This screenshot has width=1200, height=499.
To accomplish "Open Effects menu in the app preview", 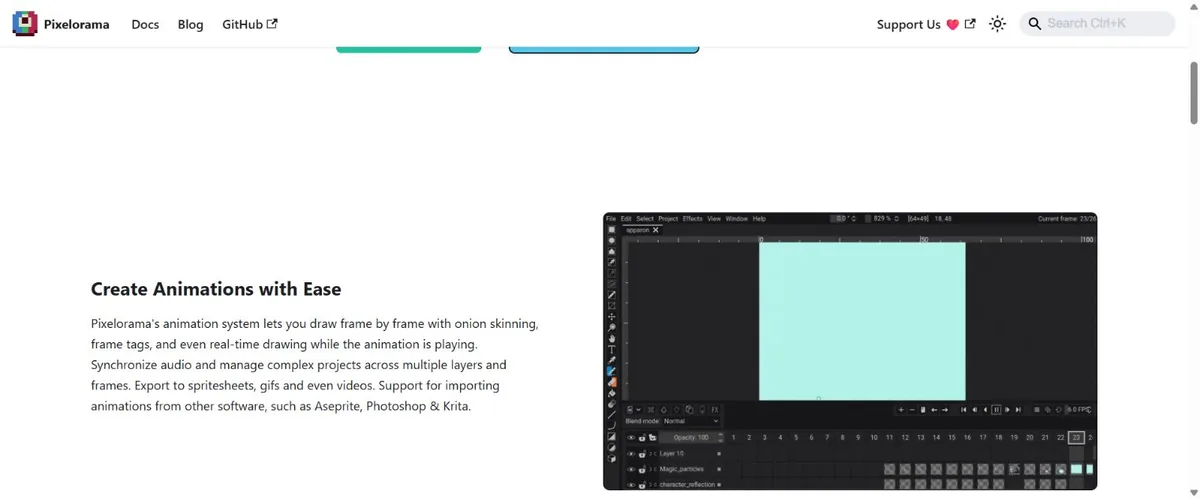I will tap(693, 219).
